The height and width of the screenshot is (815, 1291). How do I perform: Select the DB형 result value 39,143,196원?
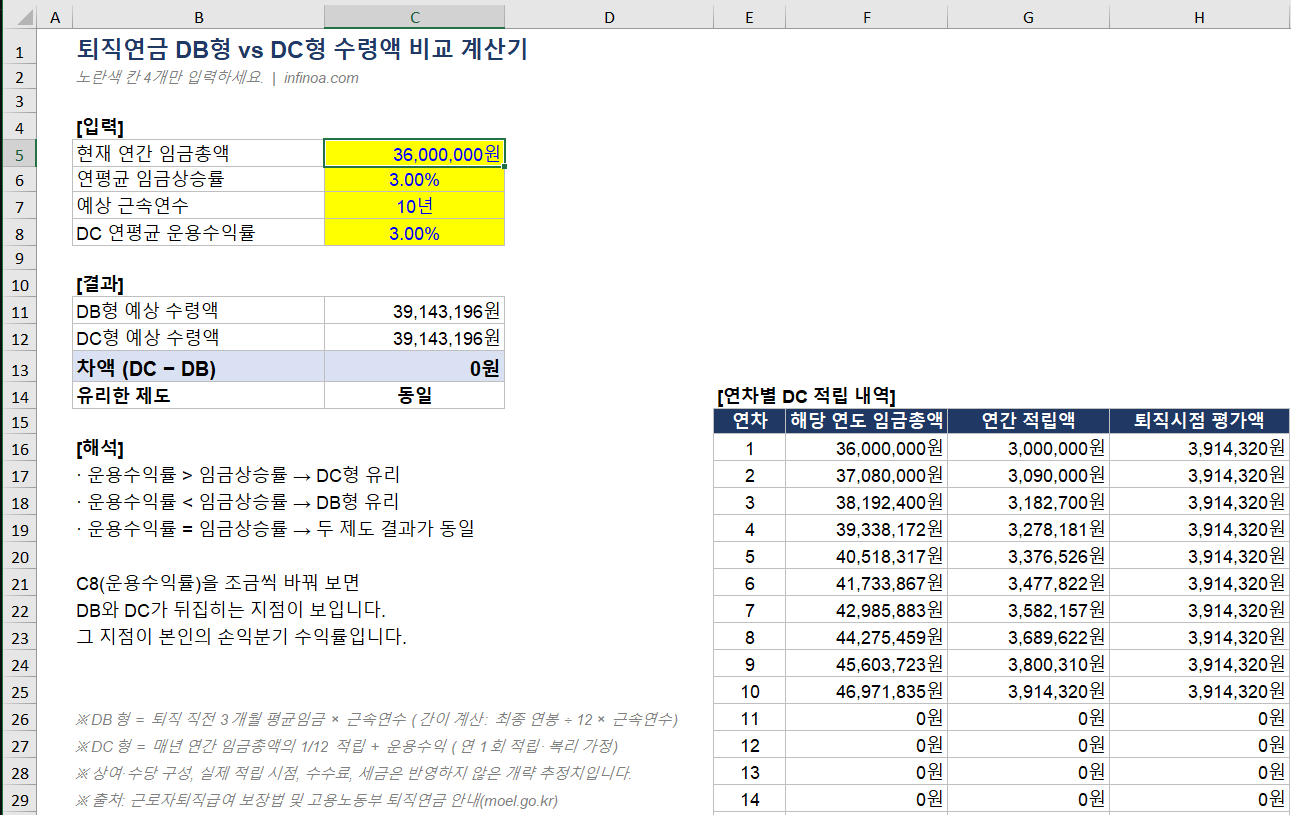(x=414, y=311)
